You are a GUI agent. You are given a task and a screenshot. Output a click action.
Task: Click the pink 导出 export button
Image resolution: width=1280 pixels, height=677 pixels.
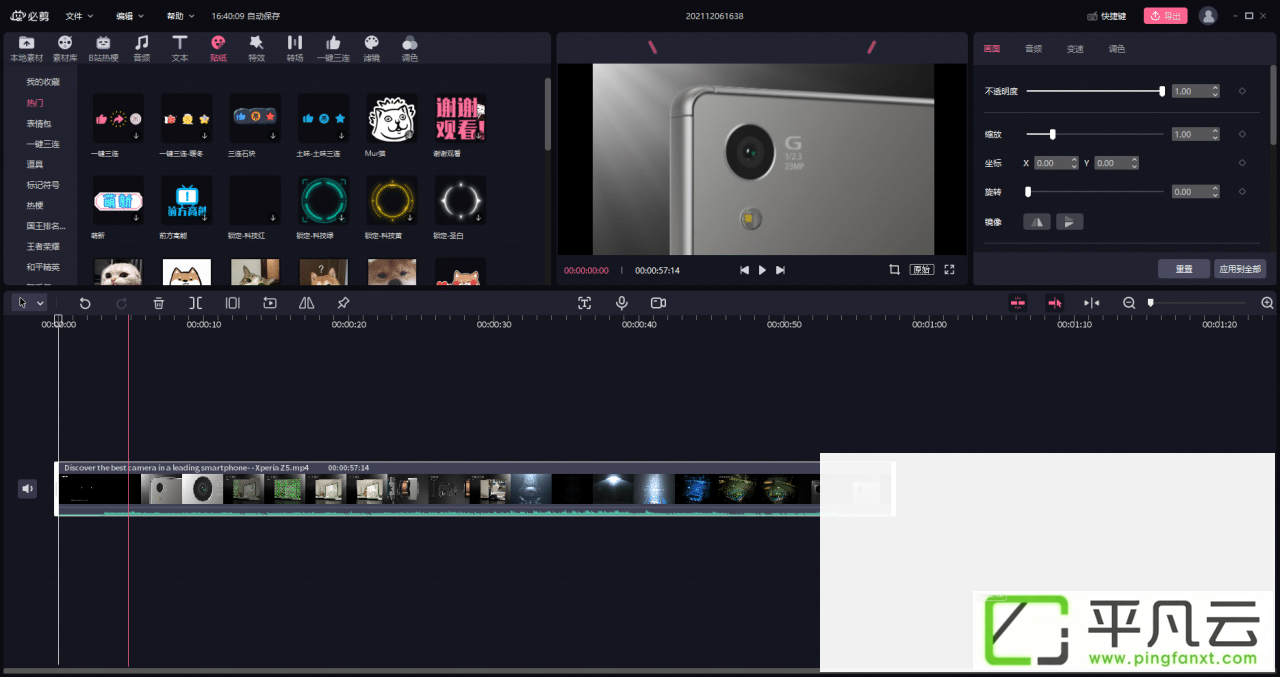pyautogui.click(x=1165, y=16)
